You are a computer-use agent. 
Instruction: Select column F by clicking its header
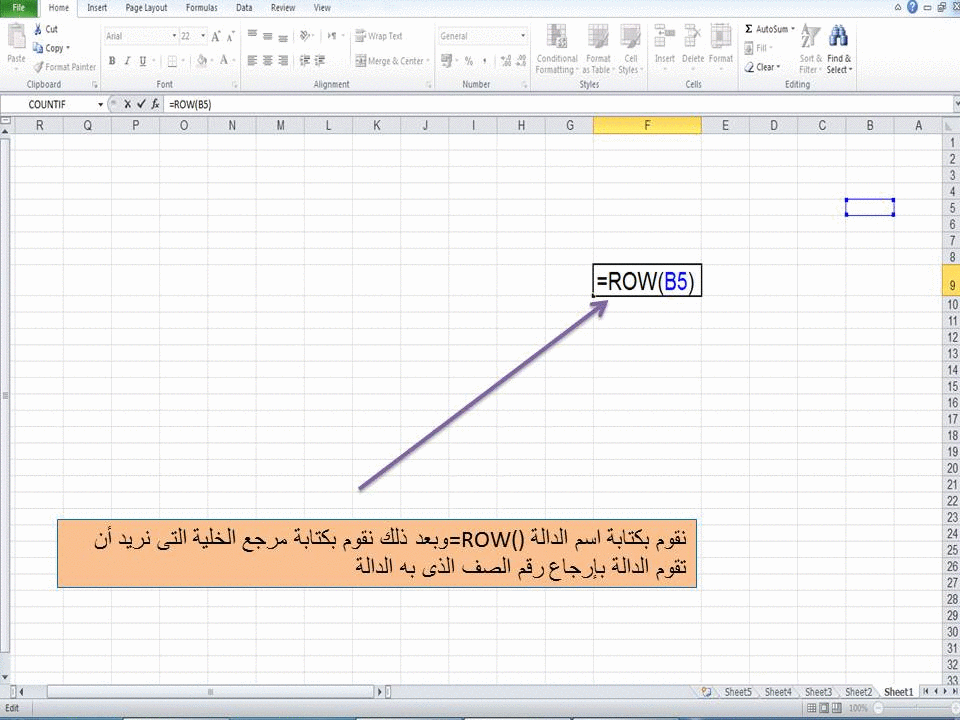point(647,125)
